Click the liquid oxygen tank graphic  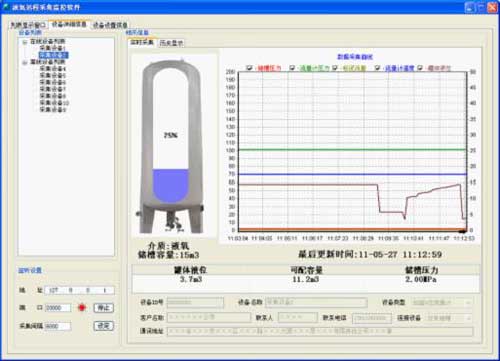[171, 146]
